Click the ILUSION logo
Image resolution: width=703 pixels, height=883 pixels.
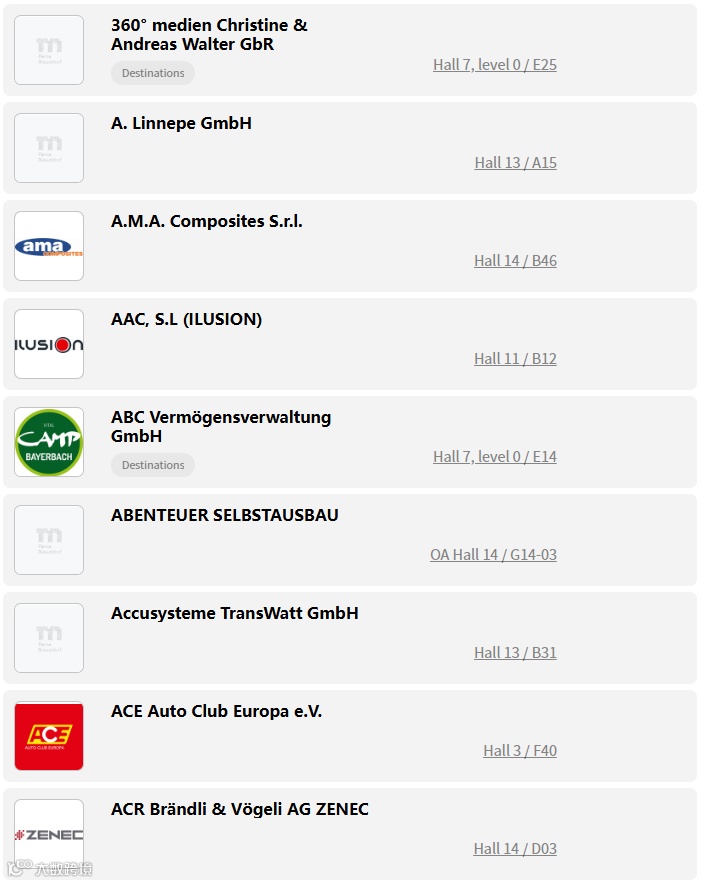pyautogui.click(x=49, y=344)
